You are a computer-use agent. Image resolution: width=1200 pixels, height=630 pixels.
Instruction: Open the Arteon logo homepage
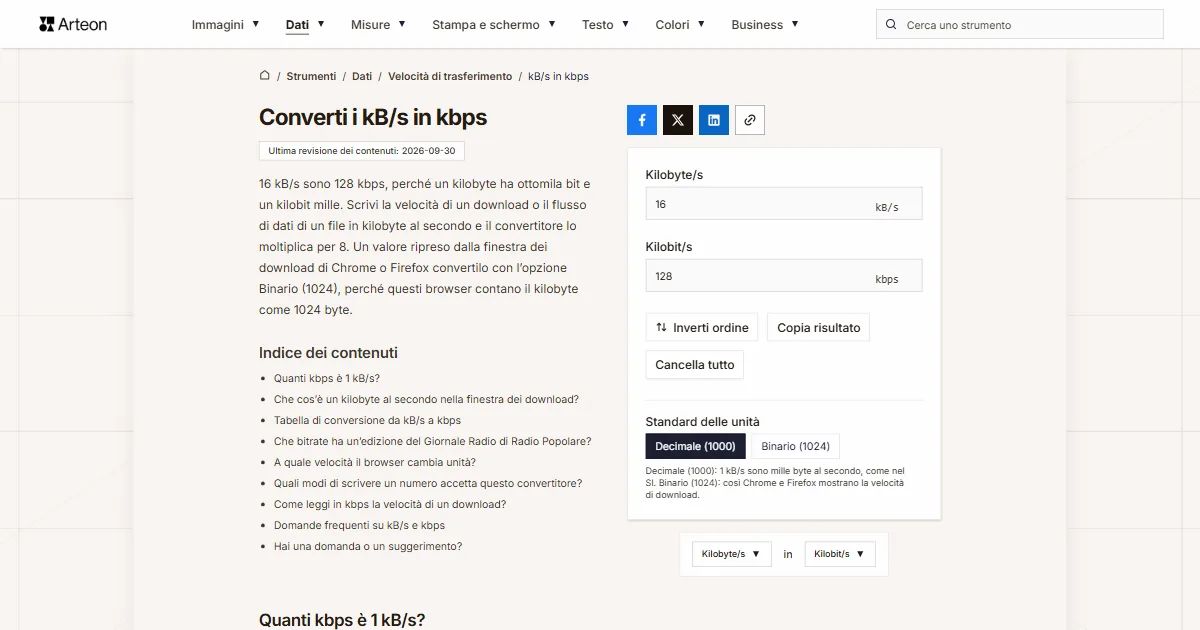[x=73, y=24]
